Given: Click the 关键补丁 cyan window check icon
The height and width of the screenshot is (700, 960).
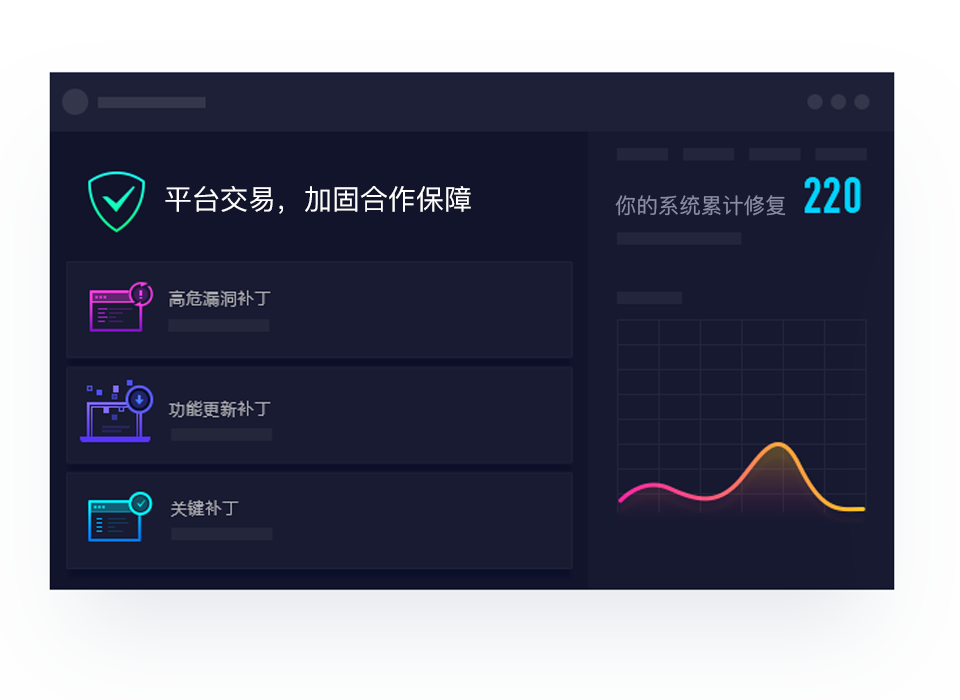Looking at the screenshot, I should tap(120, 517).
